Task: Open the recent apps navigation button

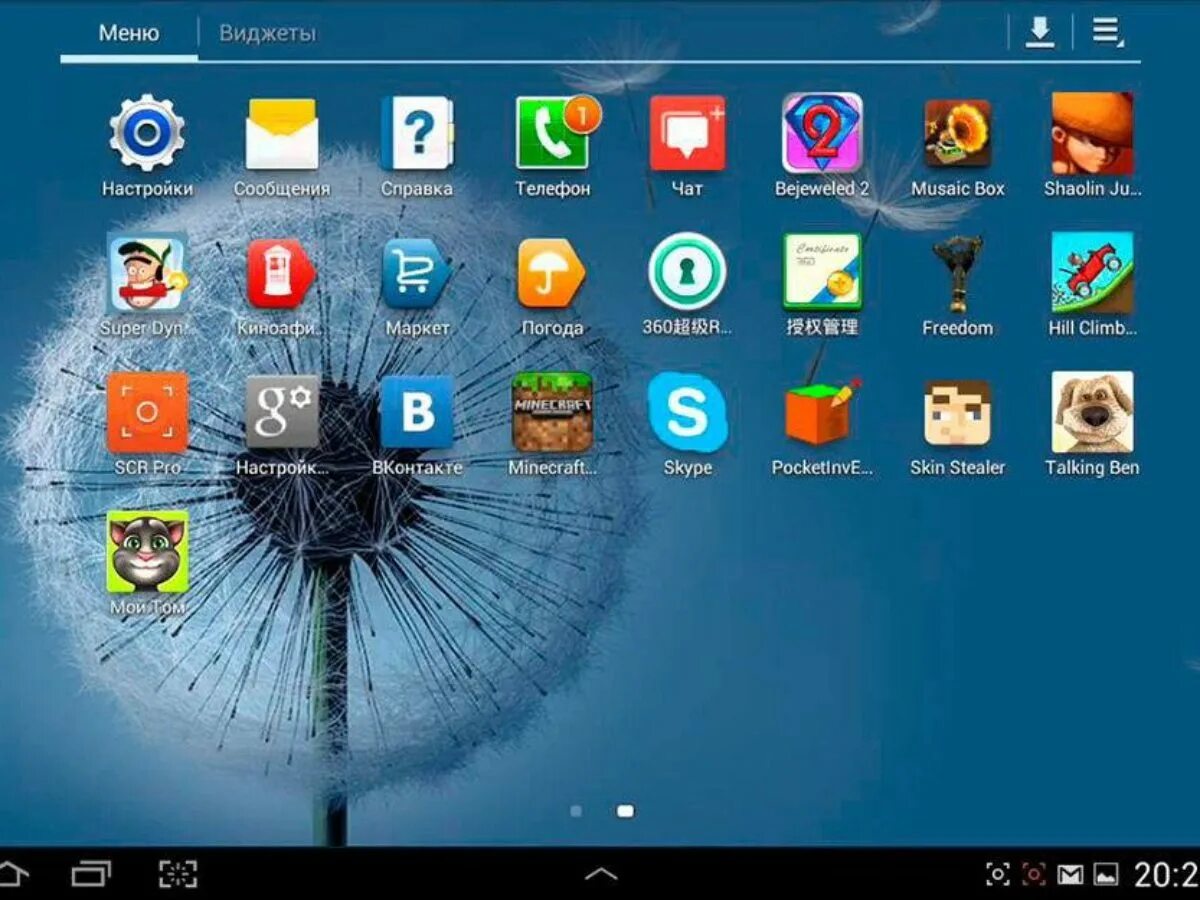Action: pyautogui.click(x=91, y=874)
